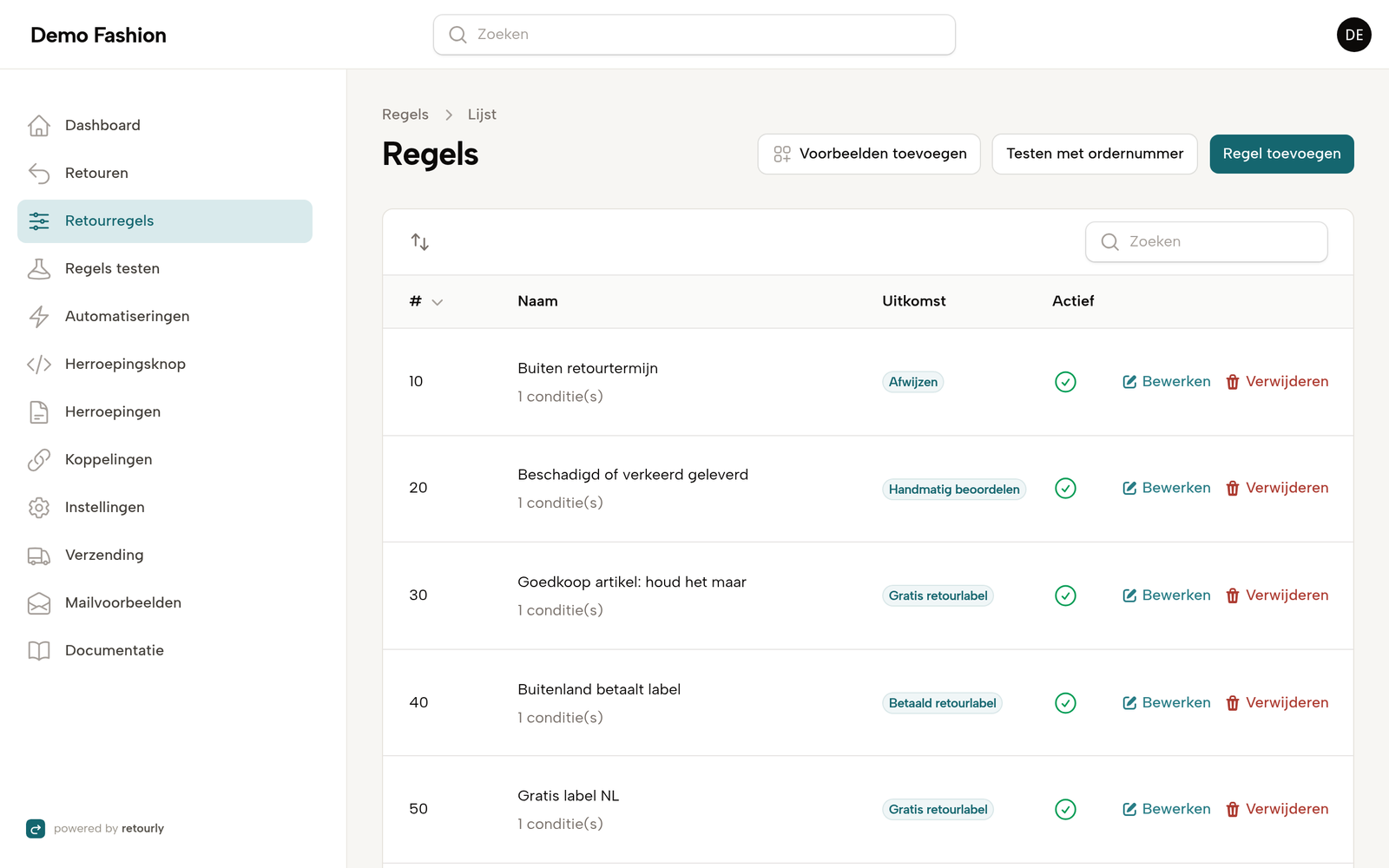Screen dimensions: 1389x868
Task: Click the Handmatig beoordelen badge
Action: click(x=954, y=490)
